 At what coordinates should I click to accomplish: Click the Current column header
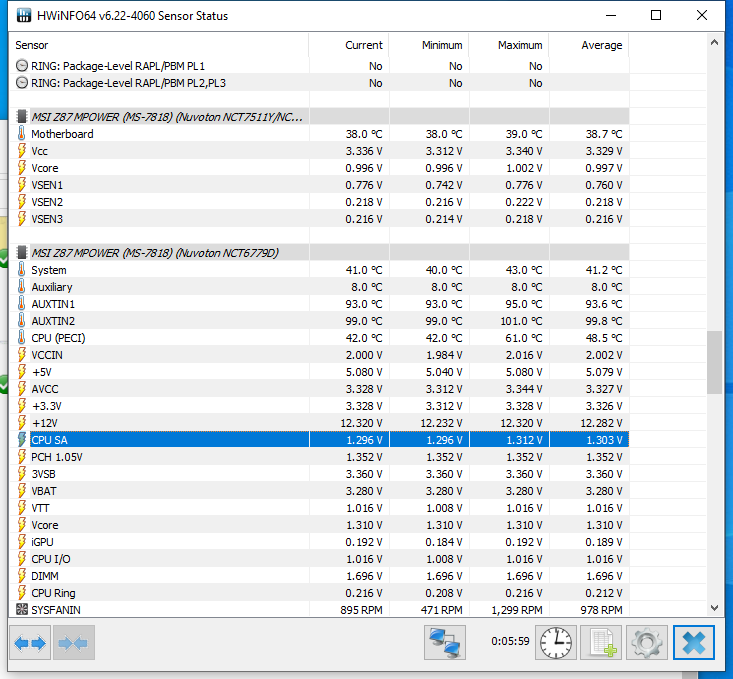[349, 45]
